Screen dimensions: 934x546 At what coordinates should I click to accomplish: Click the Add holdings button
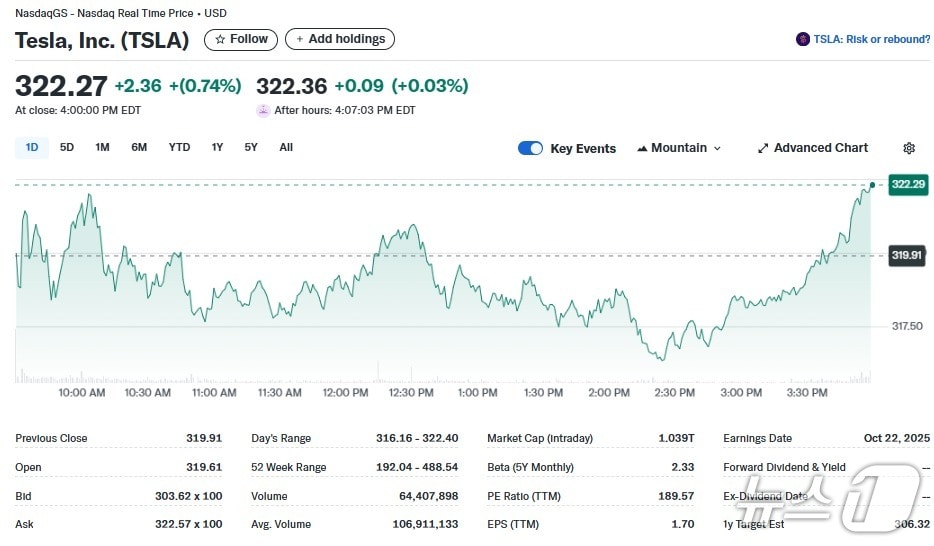(x=340, y=39)
